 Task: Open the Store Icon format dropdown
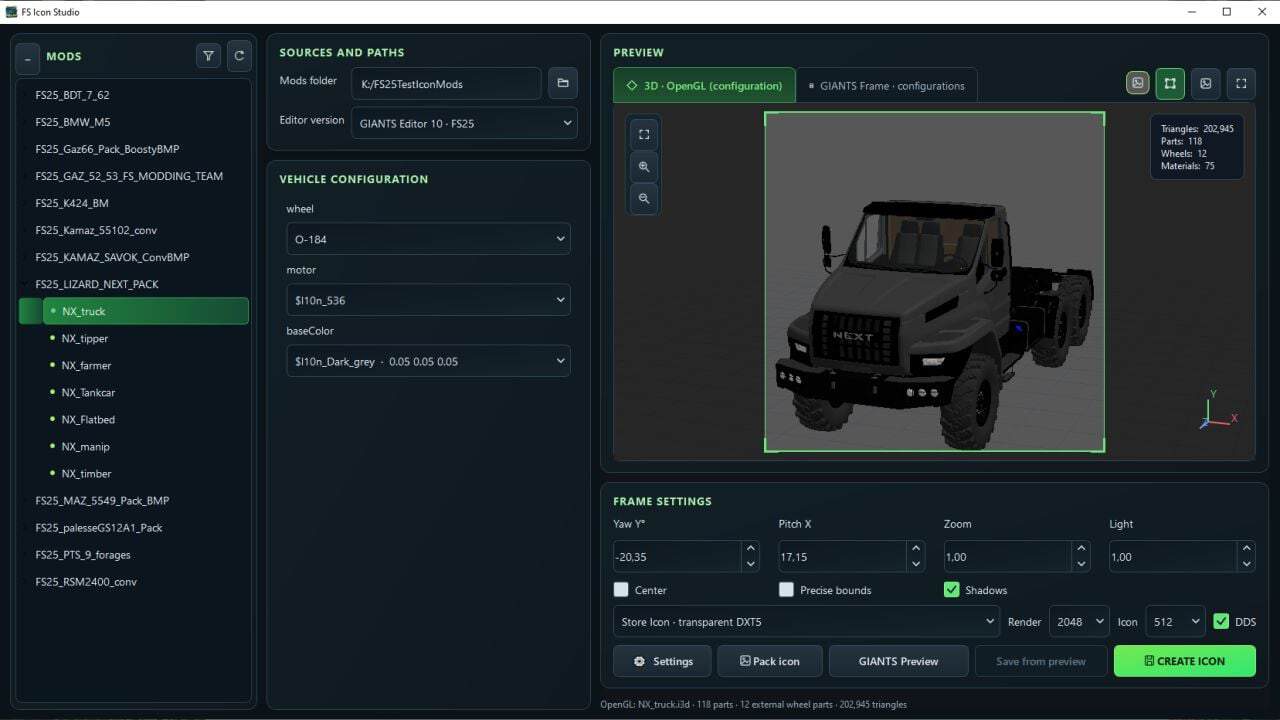pyautogui.click(x=806, y=621)
